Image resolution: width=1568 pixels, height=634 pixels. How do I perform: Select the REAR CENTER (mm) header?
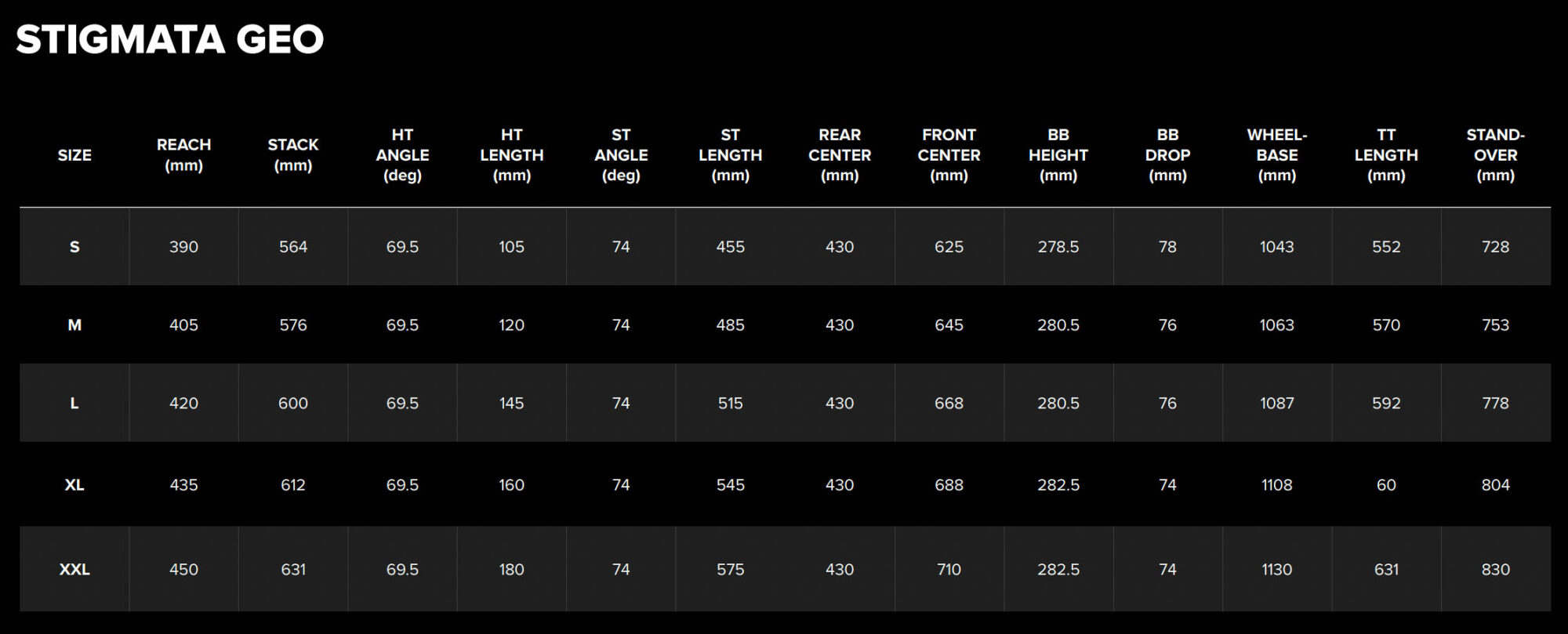[840, 155]
